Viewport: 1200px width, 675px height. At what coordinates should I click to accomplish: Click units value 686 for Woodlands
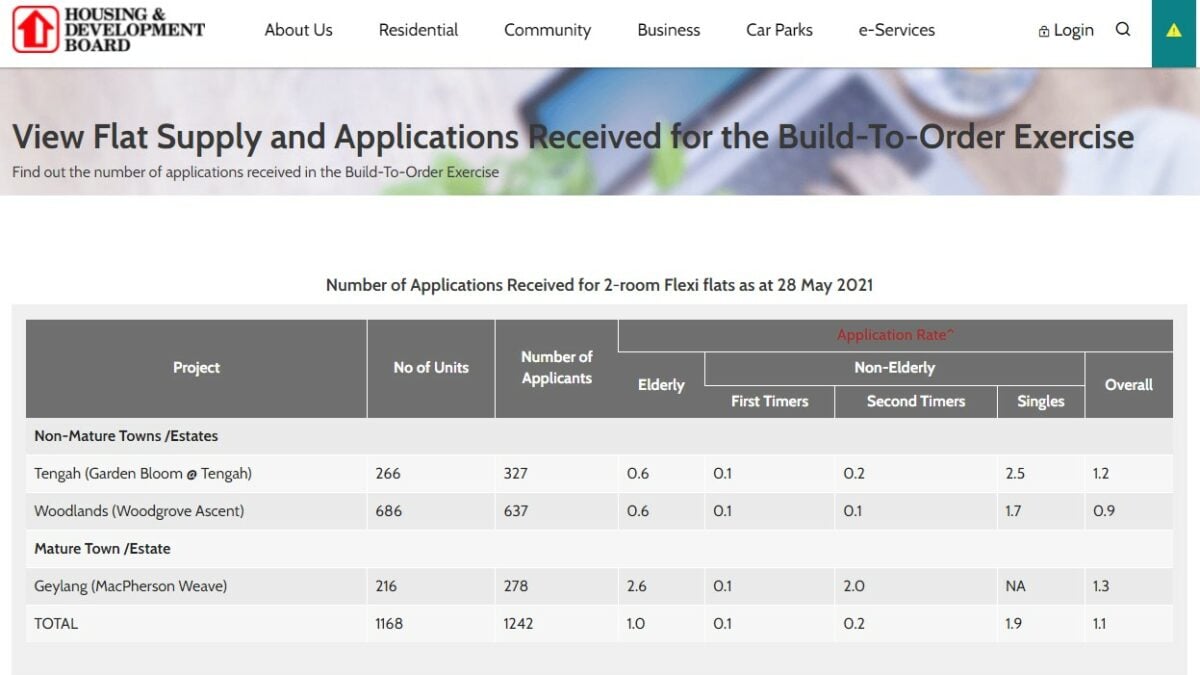point(389,511)
